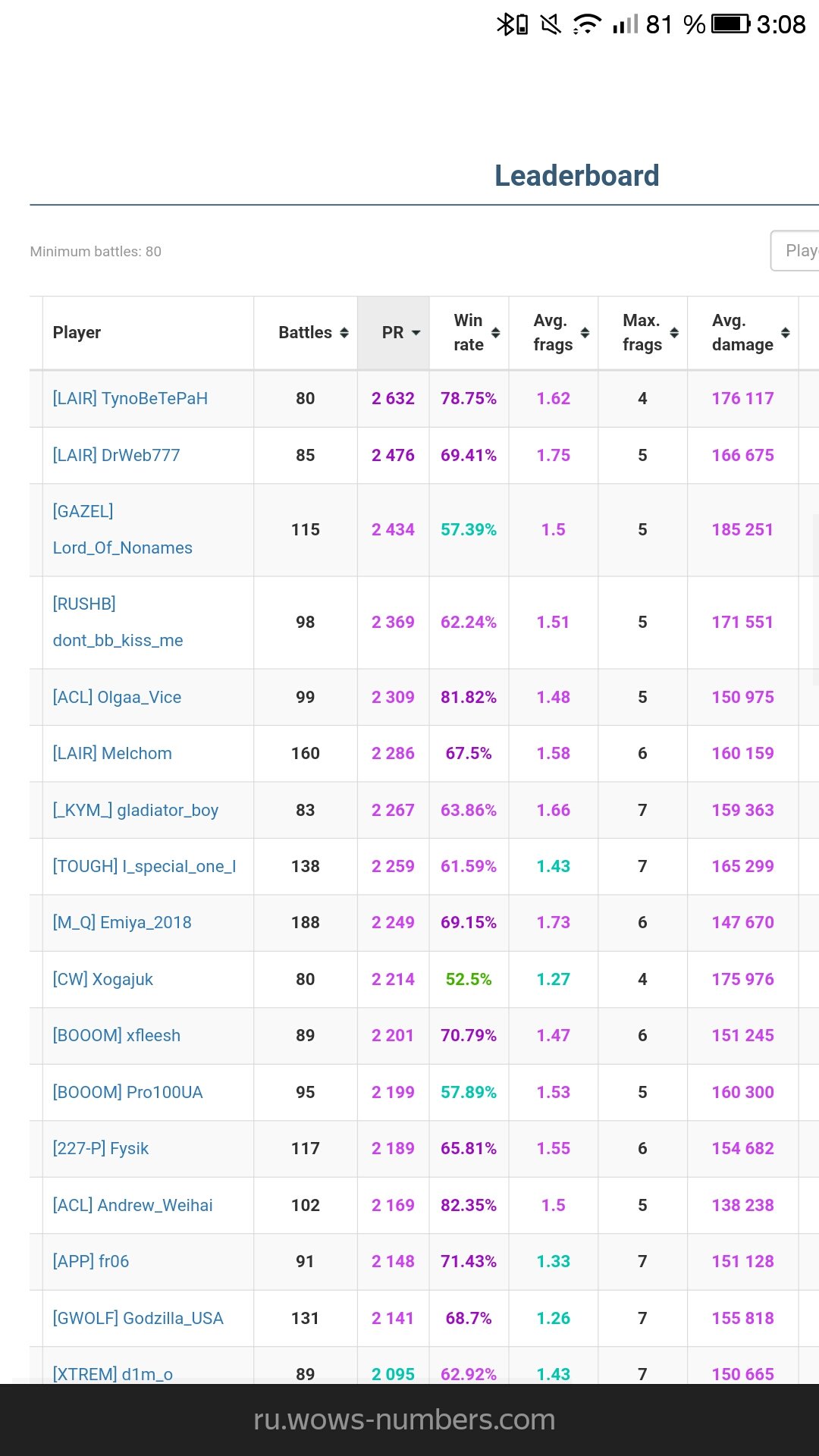Click PR value 2 434
This screenshot has width=819, height=1456.
click(x=394, y=530)
